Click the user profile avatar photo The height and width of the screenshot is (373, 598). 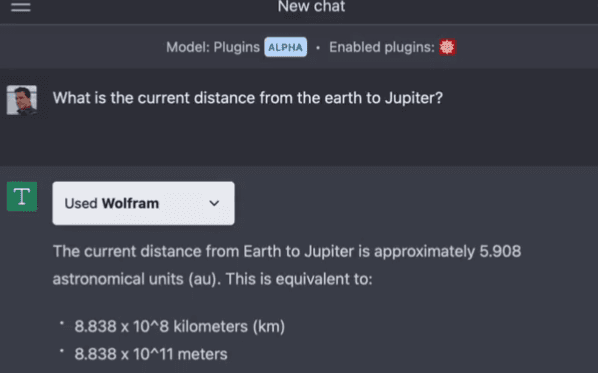(x=22, y=100)
